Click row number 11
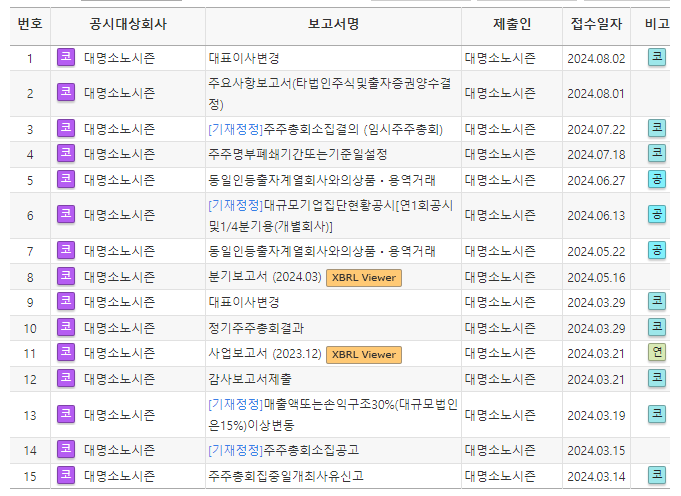This screenshot has width=681, height=496. pos(30,354)
